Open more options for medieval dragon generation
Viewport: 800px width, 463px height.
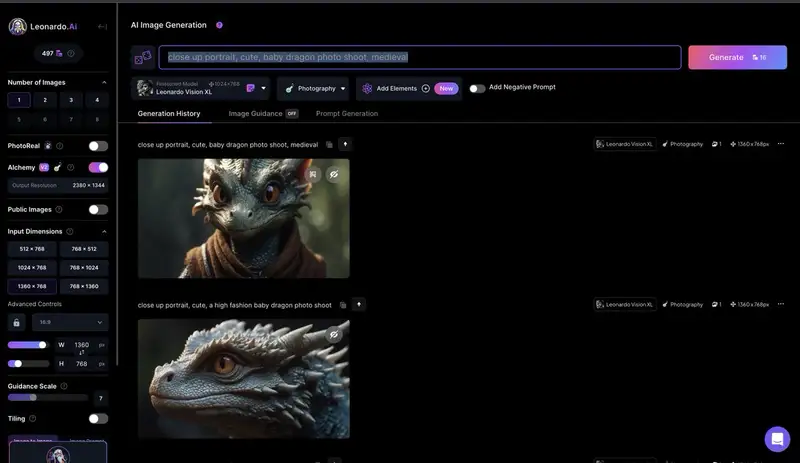[781, 144]
